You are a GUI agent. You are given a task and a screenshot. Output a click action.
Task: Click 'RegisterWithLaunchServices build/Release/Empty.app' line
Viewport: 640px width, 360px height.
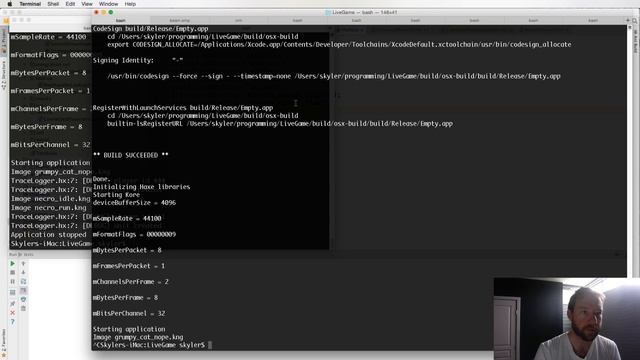tap(183, 108)
